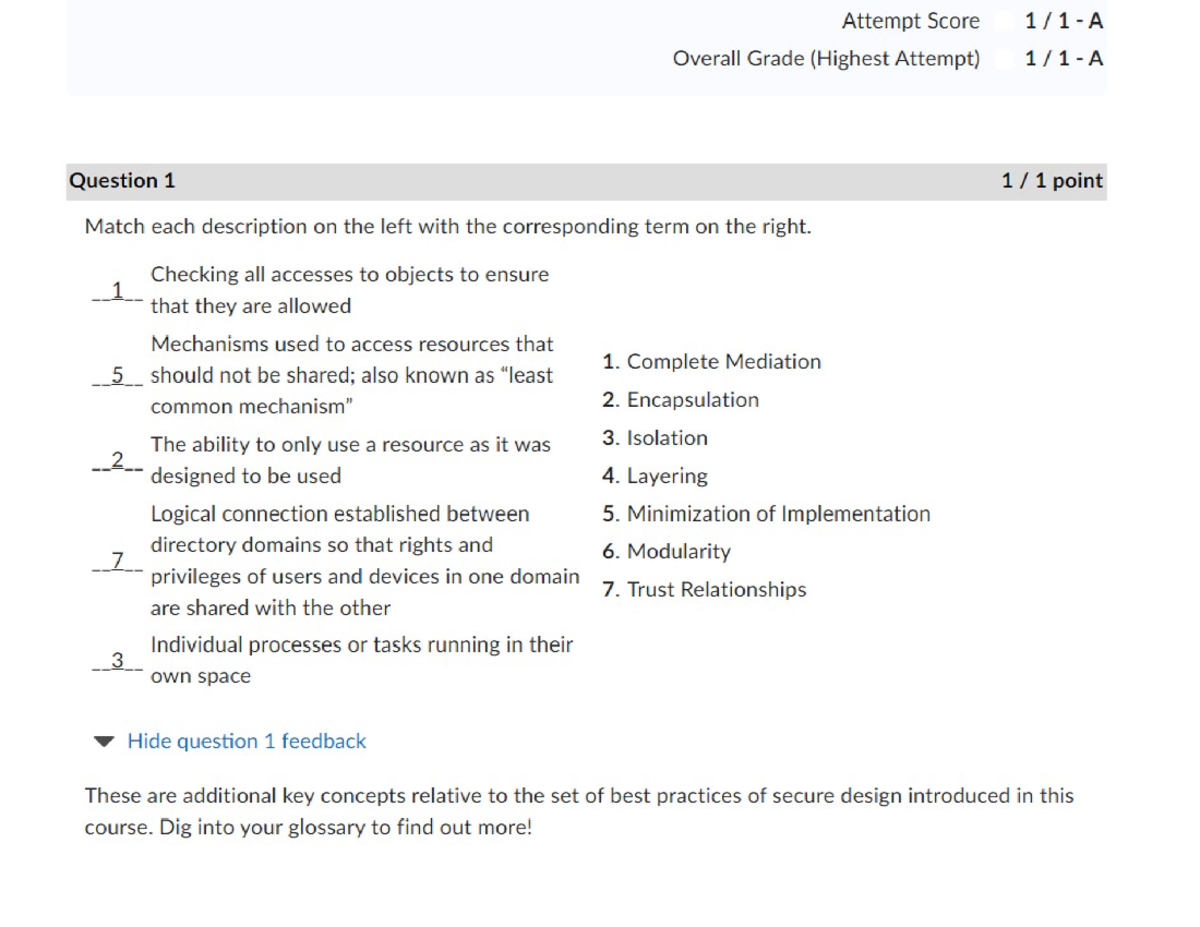Select the answer blank showing 7
Viewport: 1200px width, 927px height.
pos(115,560)
